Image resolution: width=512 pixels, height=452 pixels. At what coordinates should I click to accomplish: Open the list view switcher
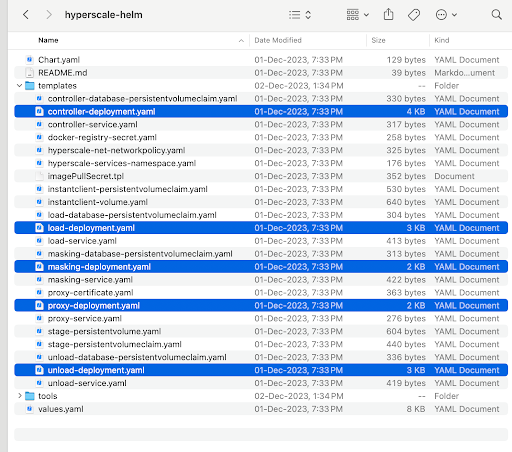(300, 15)
